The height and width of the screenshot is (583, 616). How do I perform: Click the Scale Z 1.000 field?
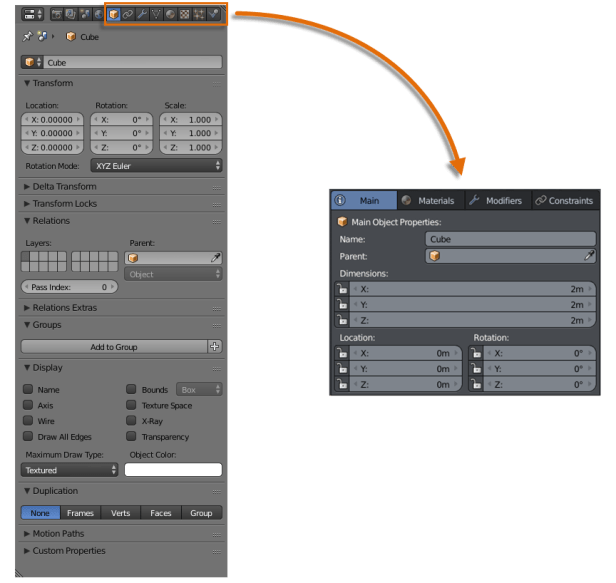click(191, 147)
